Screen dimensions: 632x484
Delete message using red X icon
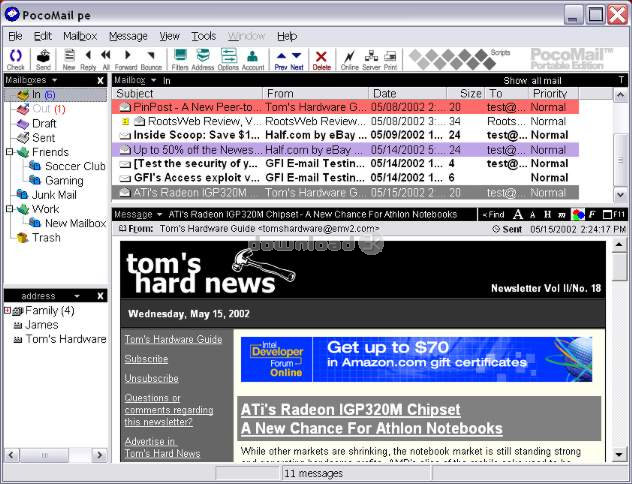click(x=321, y=58)
